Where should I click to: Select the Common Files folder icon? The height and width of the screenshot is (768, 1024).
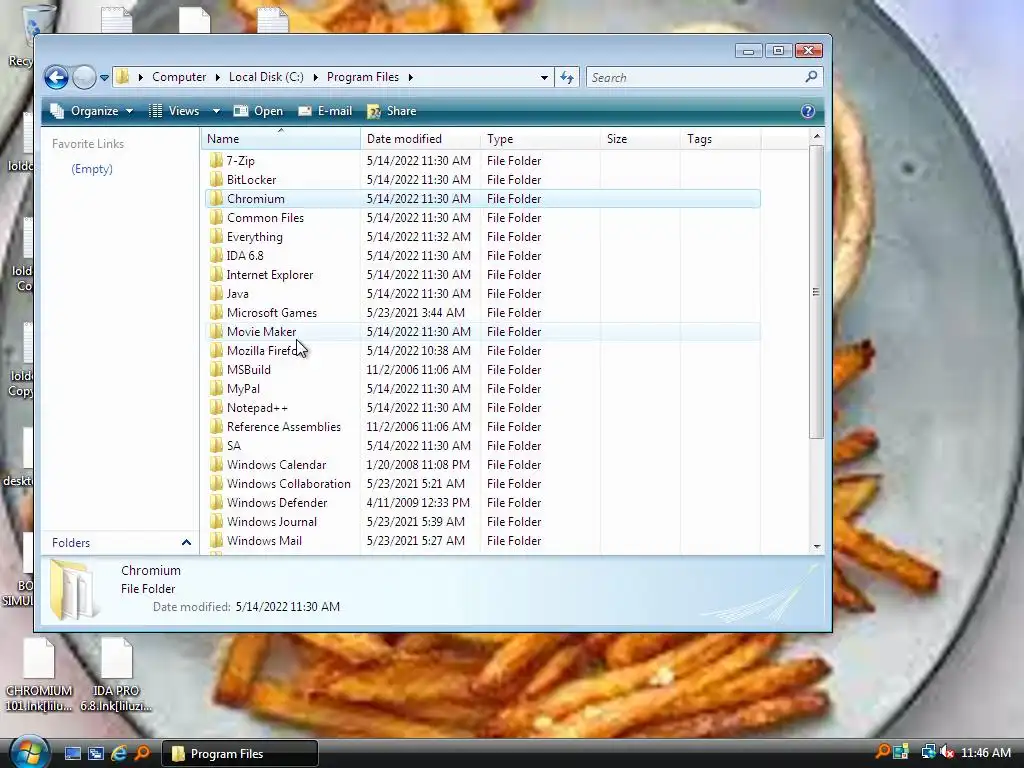coord(216,217)
